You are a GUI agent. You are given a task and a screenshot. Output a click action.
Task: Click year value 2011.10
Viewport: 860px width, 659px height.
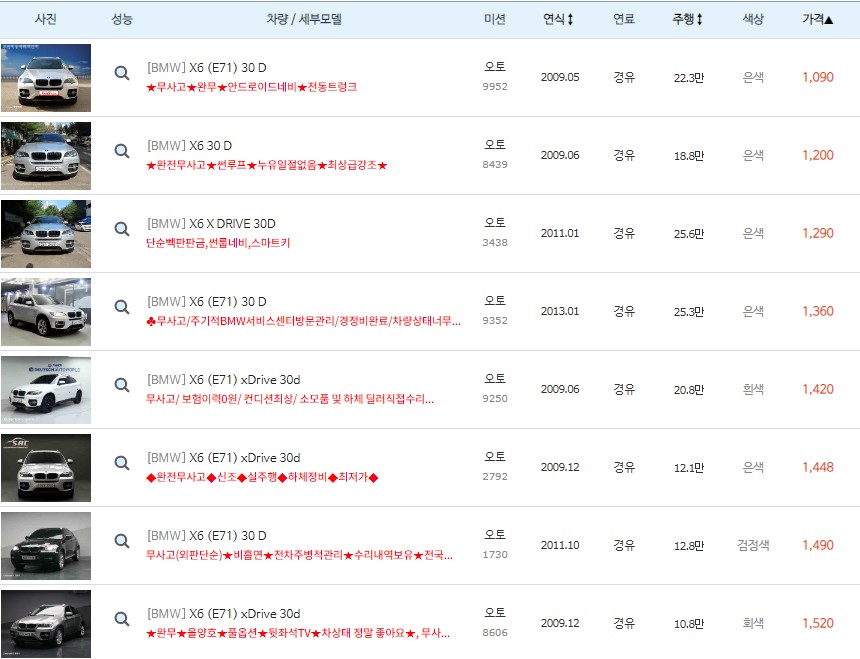560,545
